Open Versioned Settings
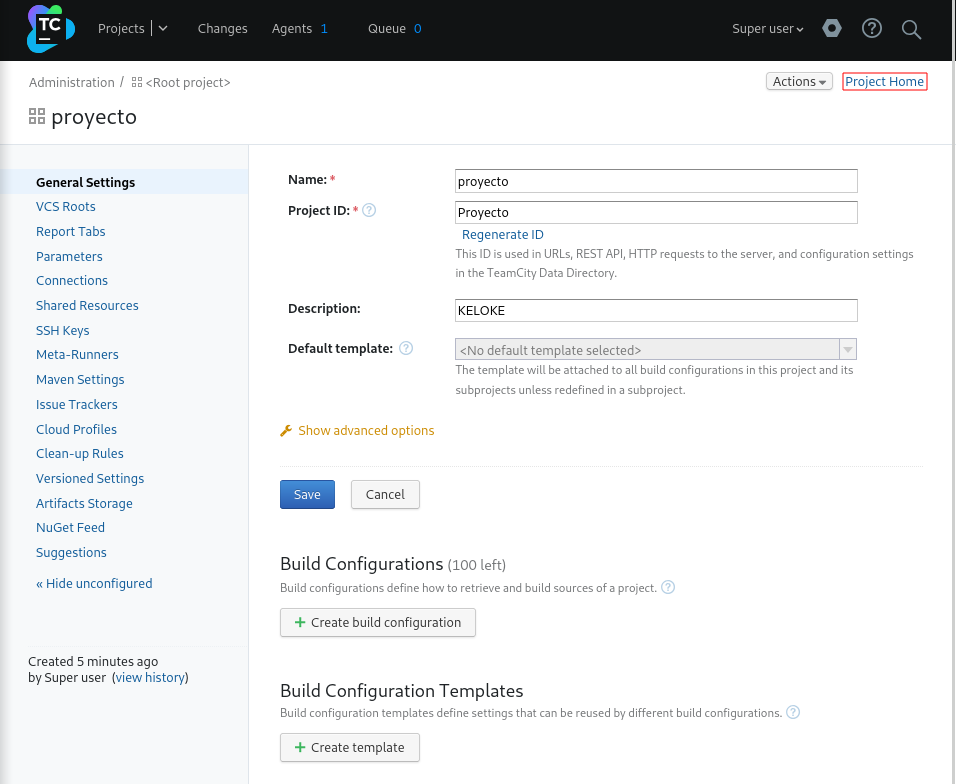The width and height of the screenshot is (956, 784). 90,479
